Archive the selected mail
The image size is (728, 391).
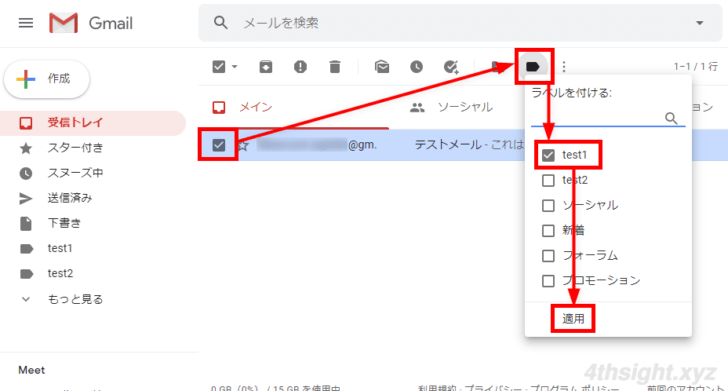pos(266,67)
